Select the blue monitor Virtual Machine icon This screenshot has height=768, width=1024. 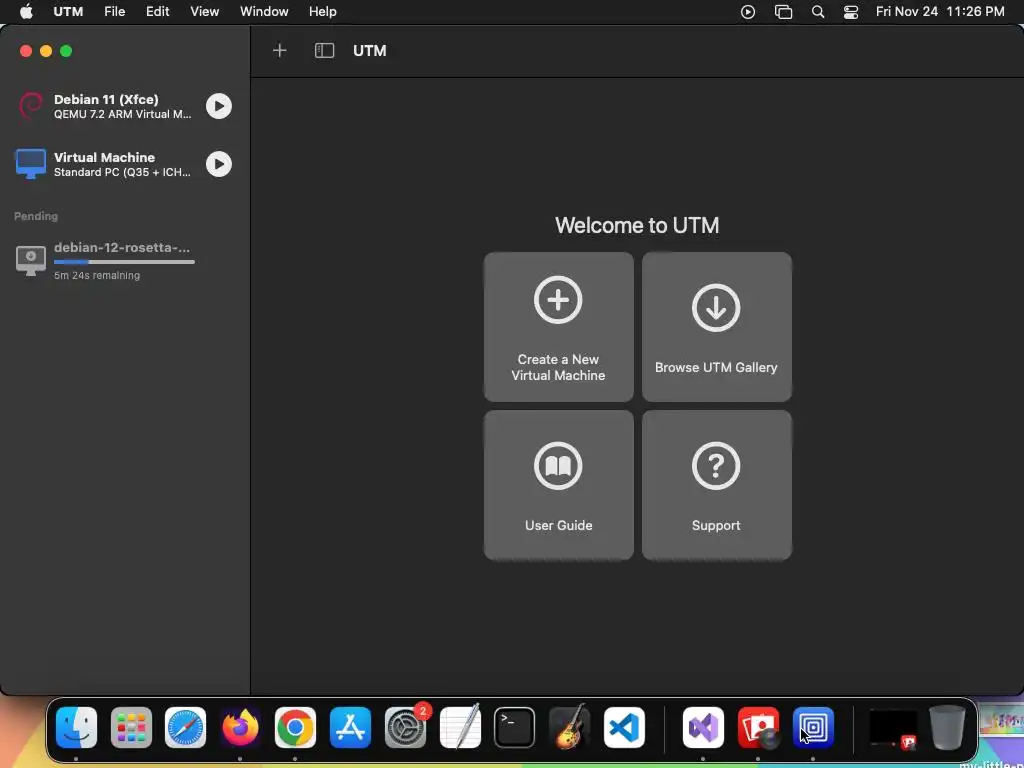(31, 164)
